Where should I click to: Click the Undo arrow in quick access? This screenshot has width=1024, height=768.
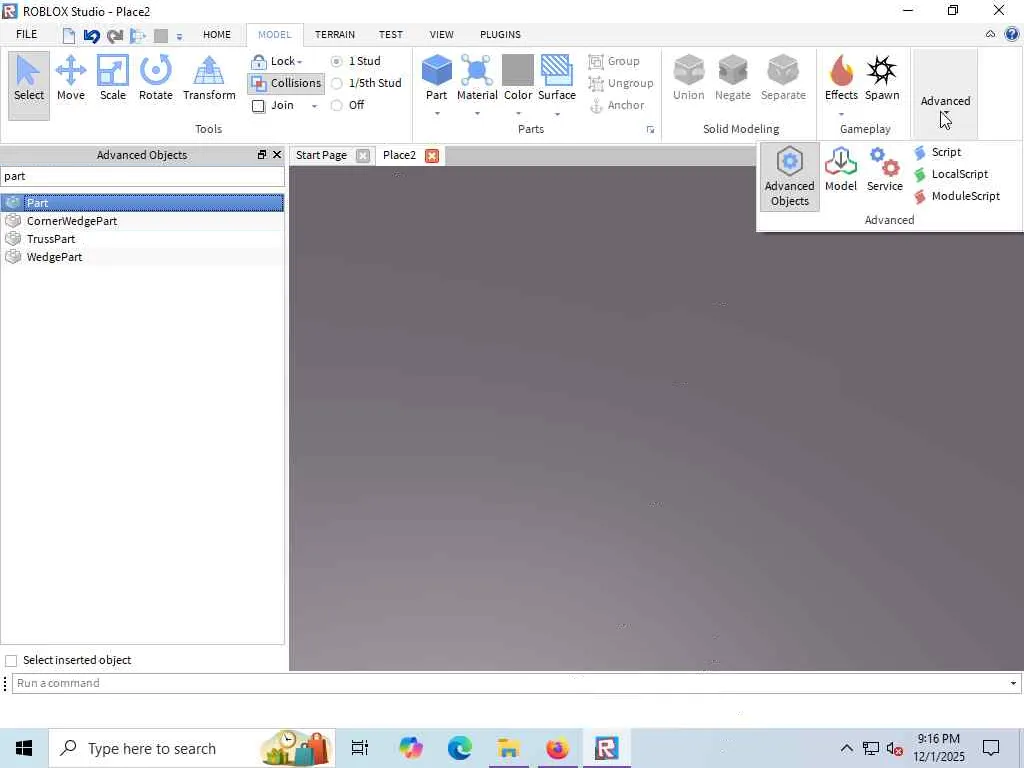coord(91,36)
